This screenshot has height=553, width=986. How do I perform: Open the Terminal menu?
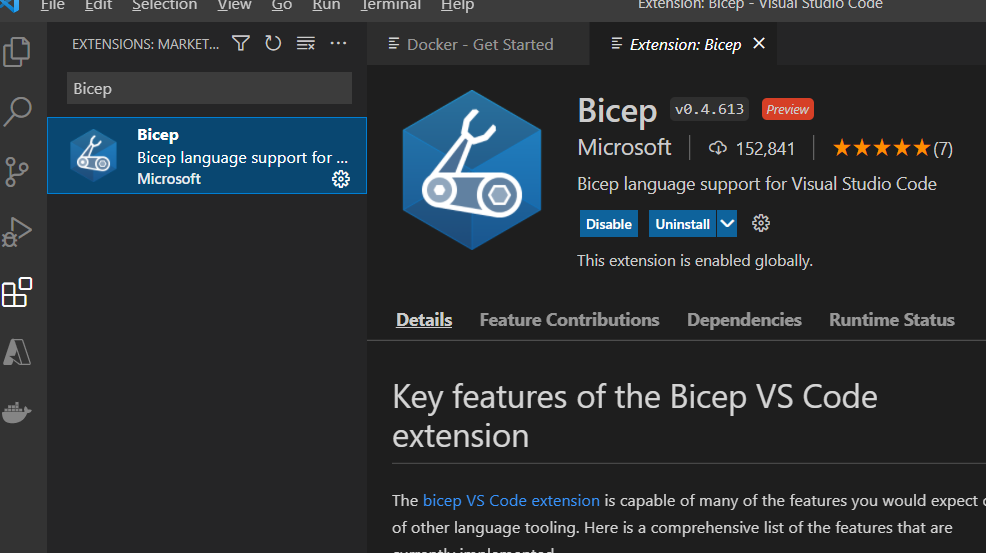point(391,5)
